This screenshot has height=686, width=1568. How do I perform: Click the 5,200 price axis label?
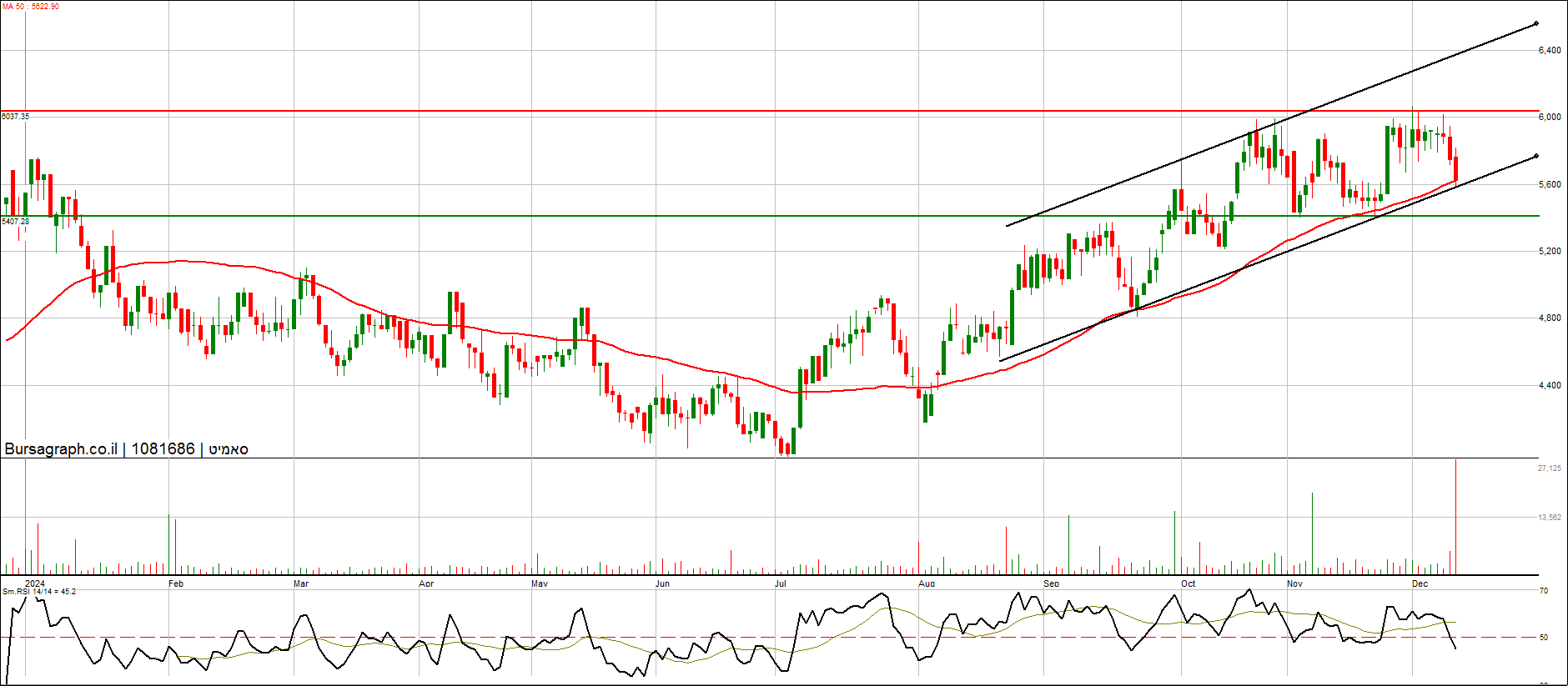(1550, 252)
